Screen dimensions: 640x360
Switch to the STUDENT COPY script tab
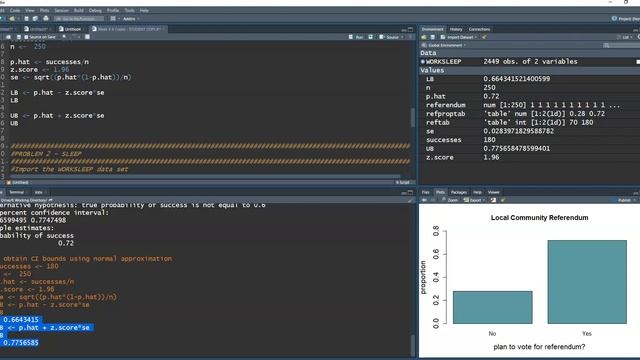point(128,29)
